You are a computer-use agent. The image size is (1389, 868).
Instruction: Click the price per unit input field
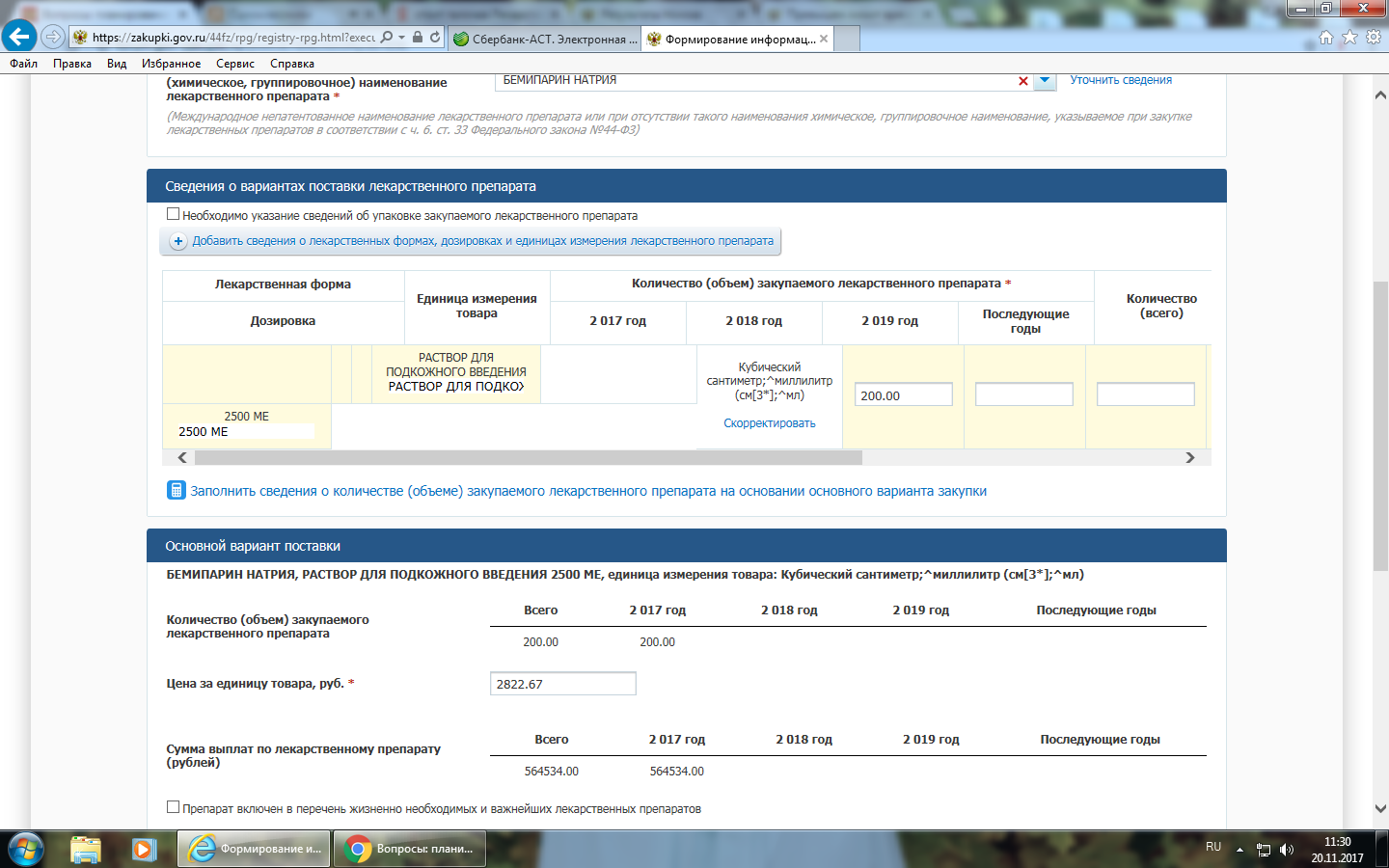pyautogui.click(x=562, y=684)
